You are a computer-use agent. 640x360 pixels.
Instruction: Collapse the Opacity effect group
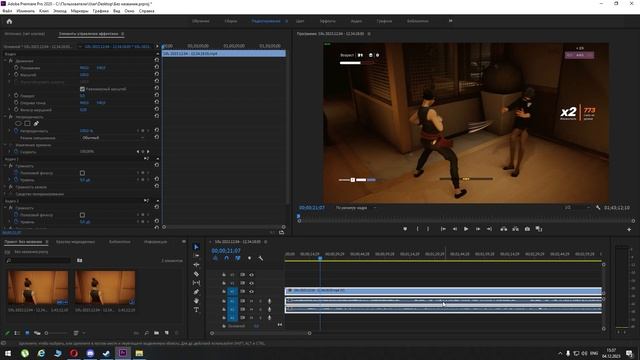click(5, 117)
